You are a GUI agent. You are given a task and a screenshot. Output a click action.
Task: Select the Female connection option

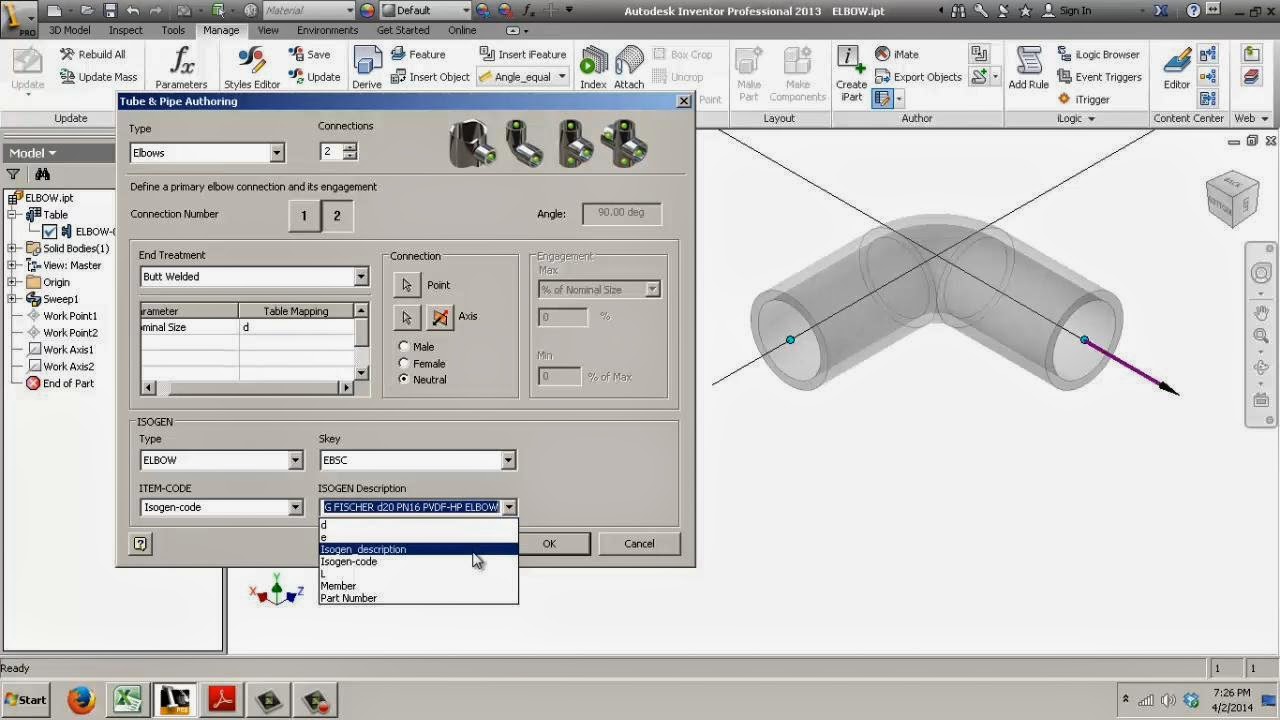point(404,364)
